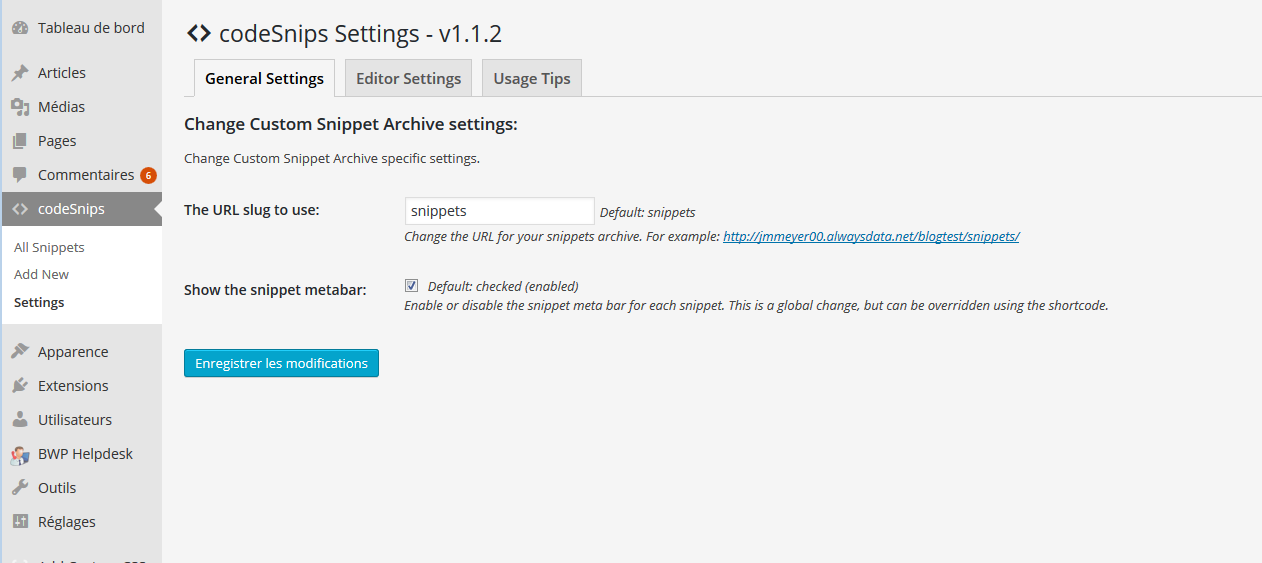Open the Apparence menu label

(x=73, y=352)
